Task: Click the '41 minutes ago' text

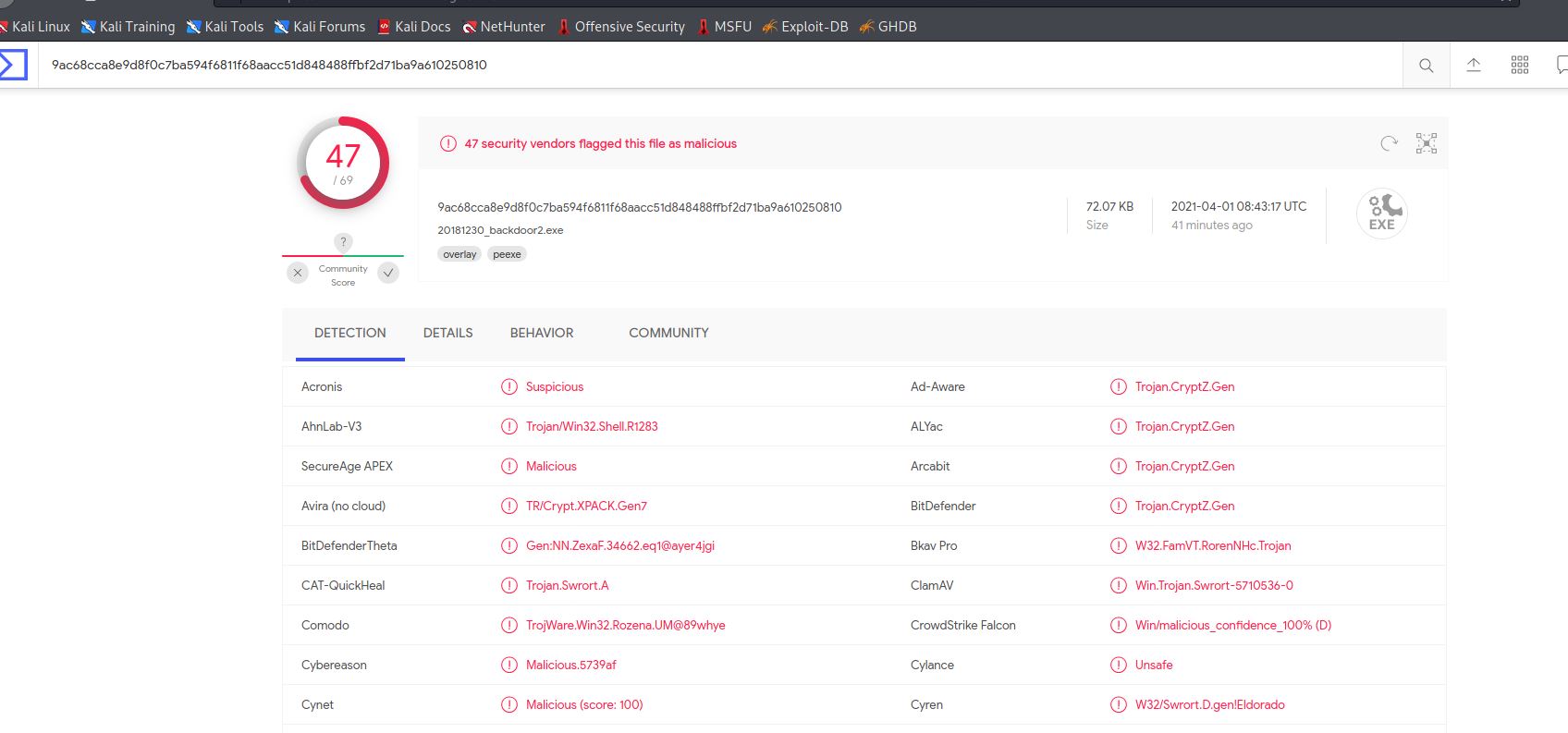Action: click(x=1212, y=225)
